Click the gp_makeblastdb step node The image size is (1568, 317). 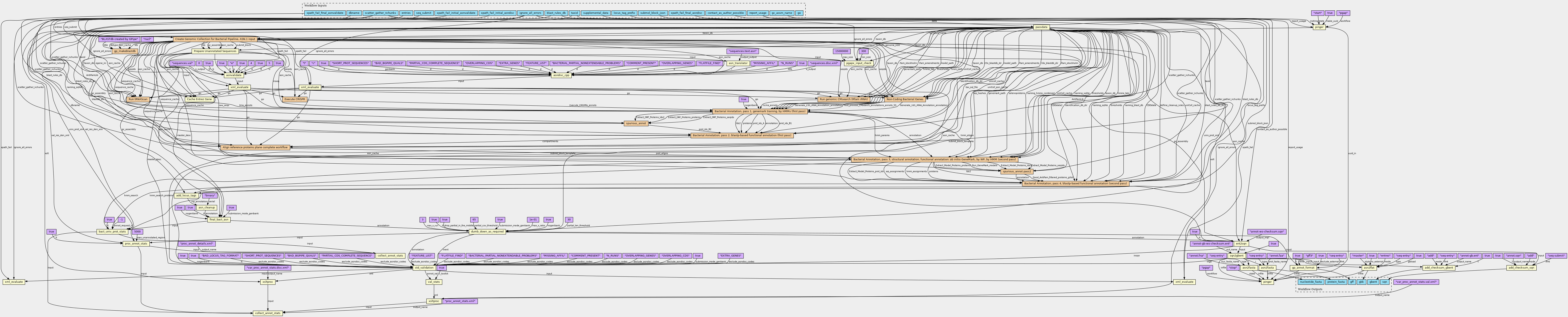(125, 51)
